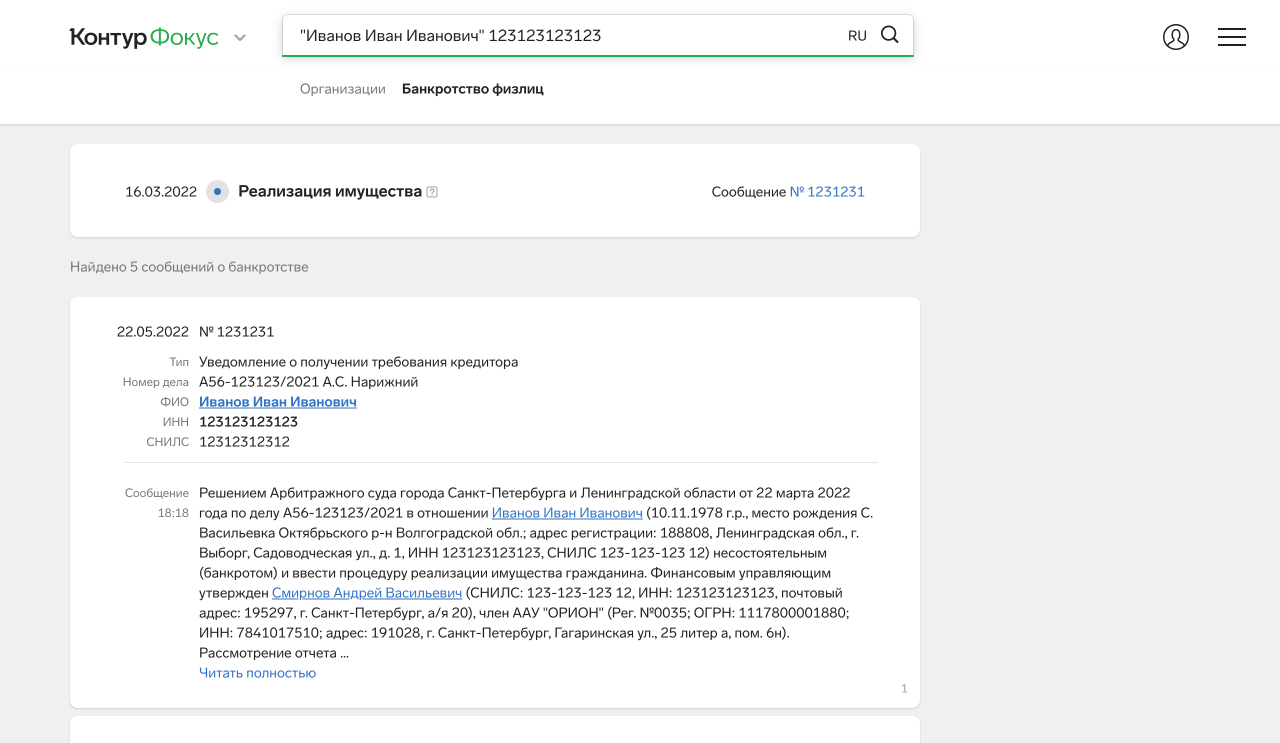Click Читать полностью to expand the message

point(258,673)
